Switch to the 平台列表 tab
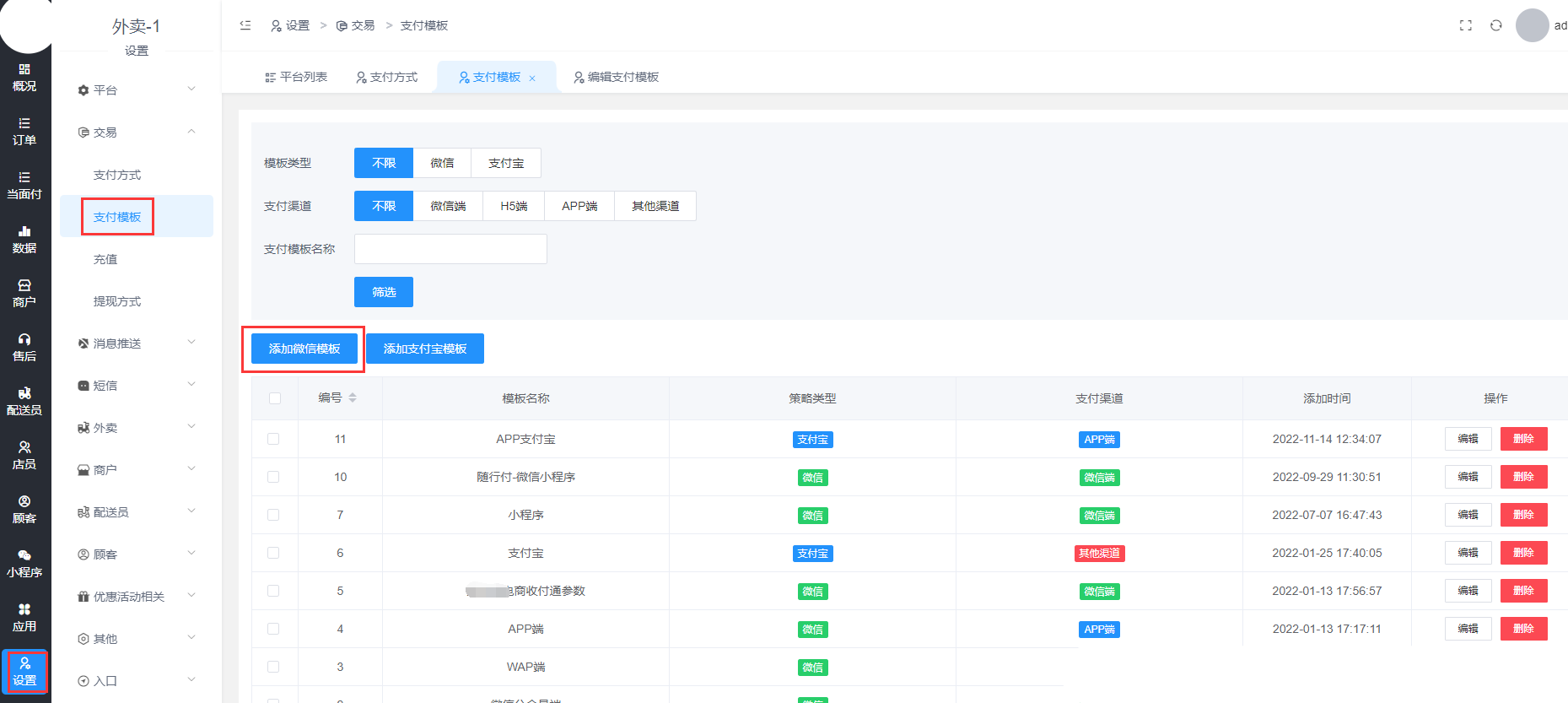Screen dimensions: 1568x703 pyautogui.click(x=296, y=77)
